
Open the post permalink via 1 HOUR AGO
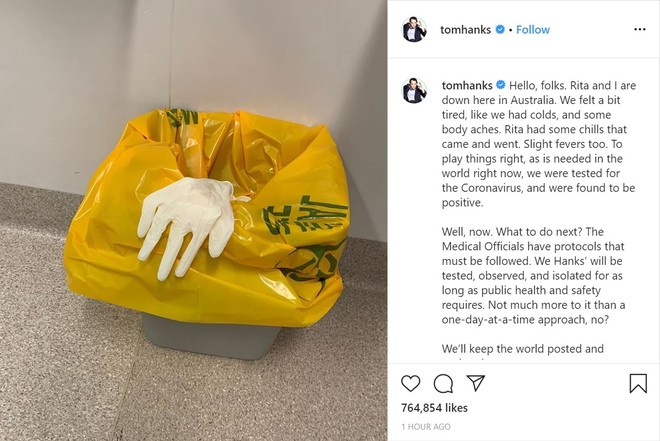coord(426,427)
